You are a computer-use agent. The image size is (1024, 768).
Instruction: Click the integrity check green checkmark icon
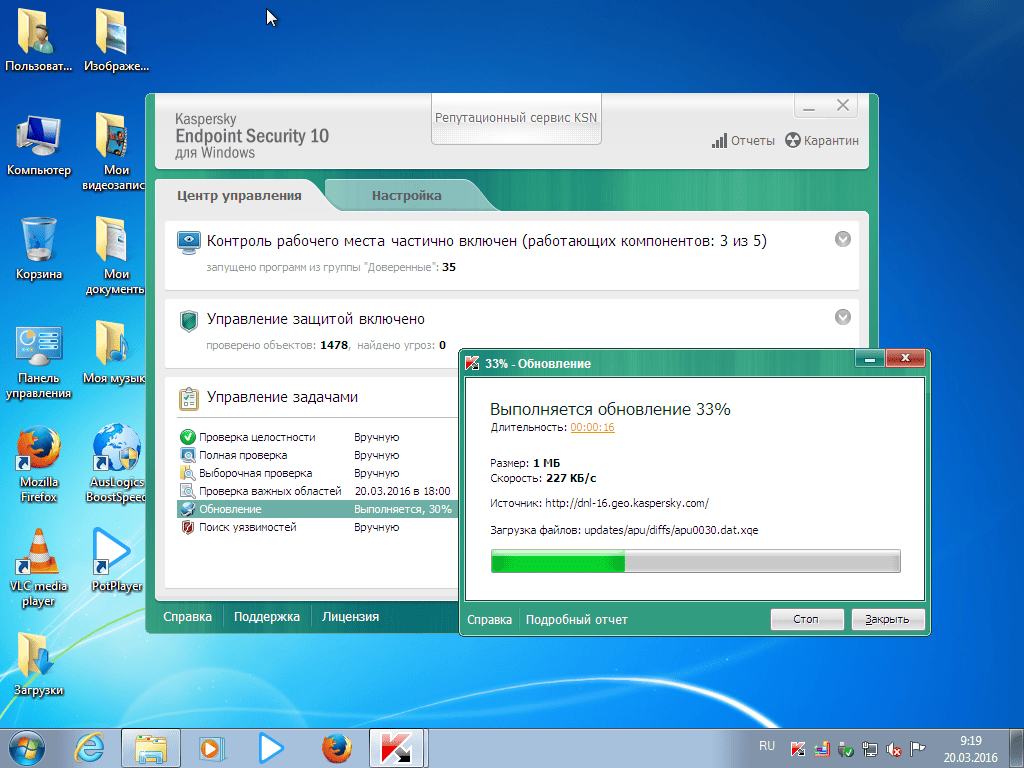(x=187, y=437)
